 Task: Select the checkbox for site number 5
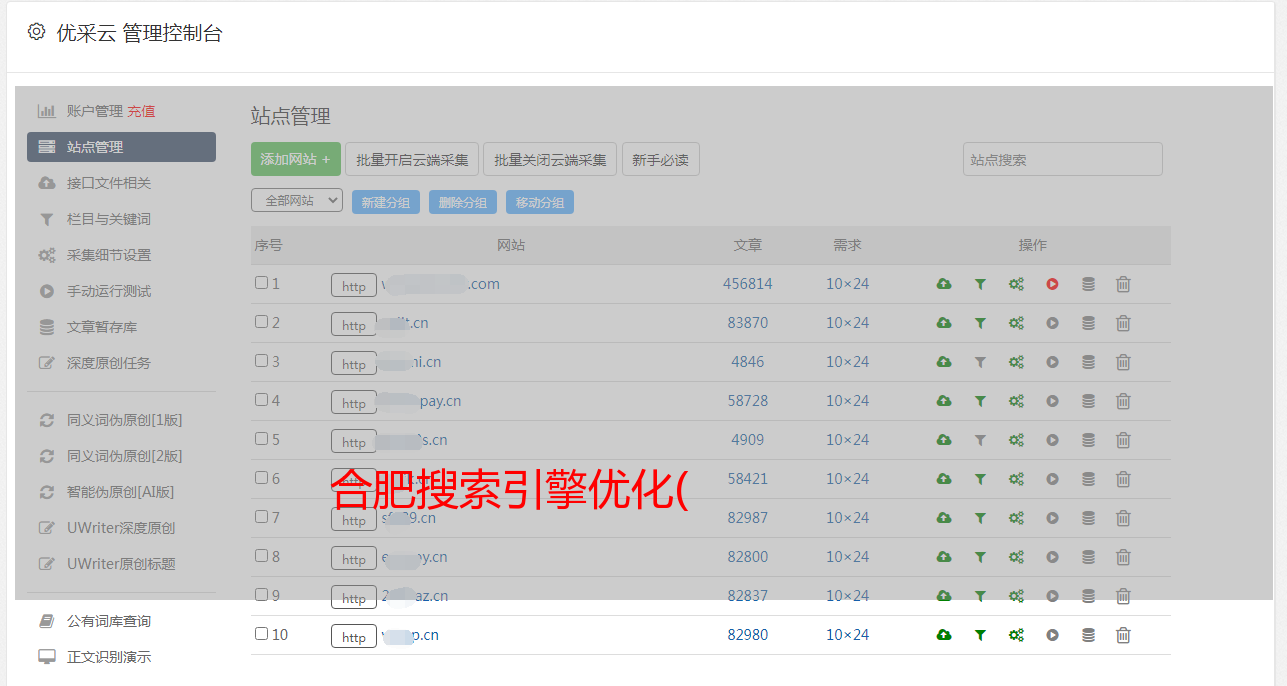(262, 439)
